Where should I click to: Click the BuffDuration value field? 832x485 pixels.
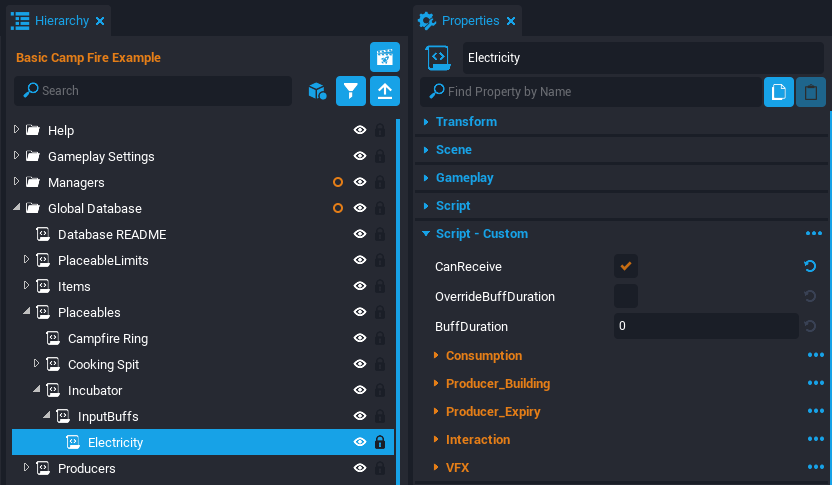705,326
